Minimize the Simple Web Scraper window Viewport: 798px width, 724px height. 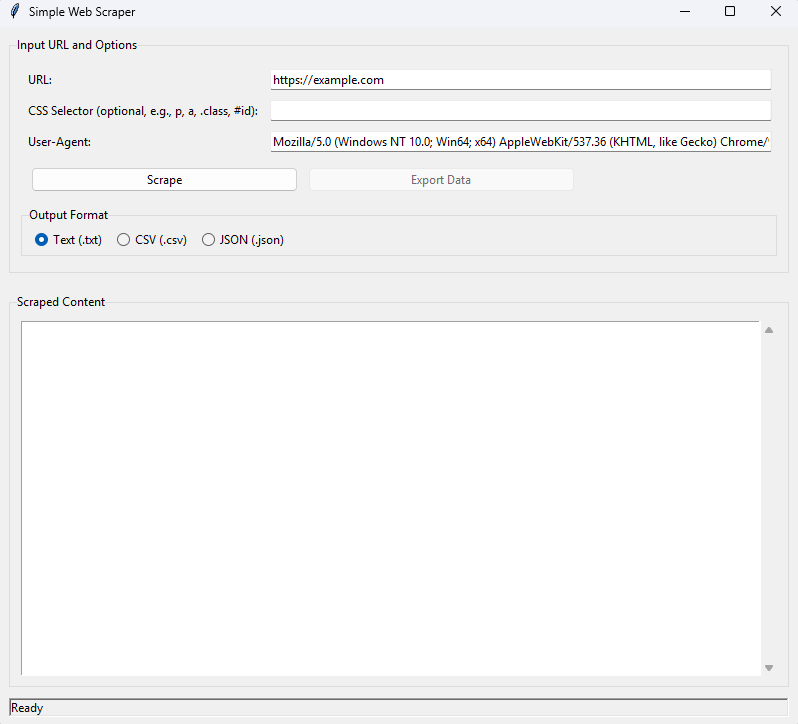click(x=685, y=12)
